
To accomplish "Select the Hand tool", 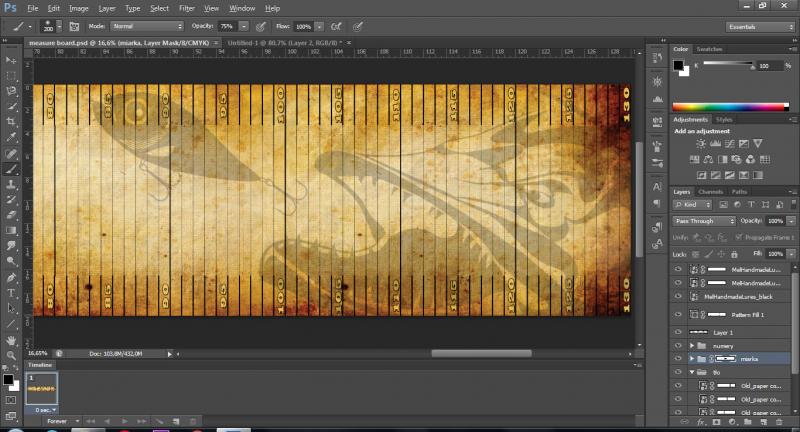I will (11, 339).
